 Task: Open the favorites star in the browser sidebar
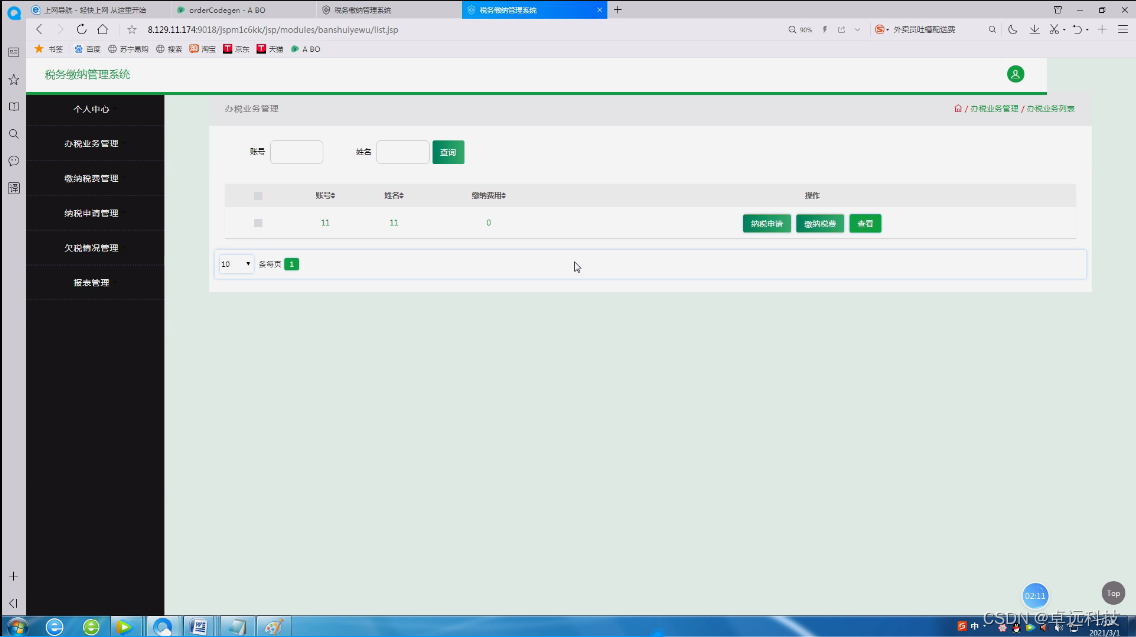click(x=13, y=78)
